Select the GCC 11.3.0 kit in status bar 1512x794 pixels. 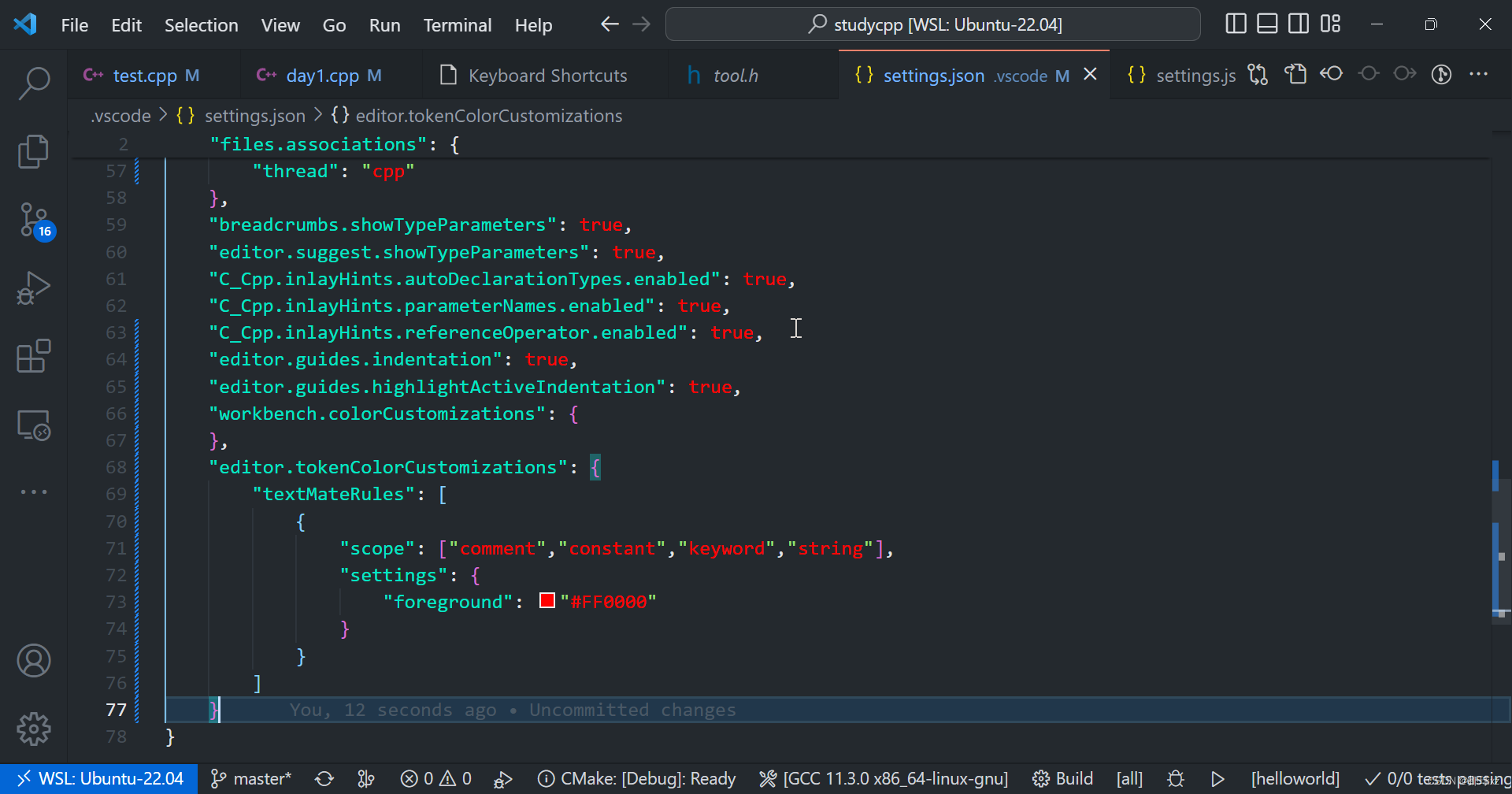[884, 779]
